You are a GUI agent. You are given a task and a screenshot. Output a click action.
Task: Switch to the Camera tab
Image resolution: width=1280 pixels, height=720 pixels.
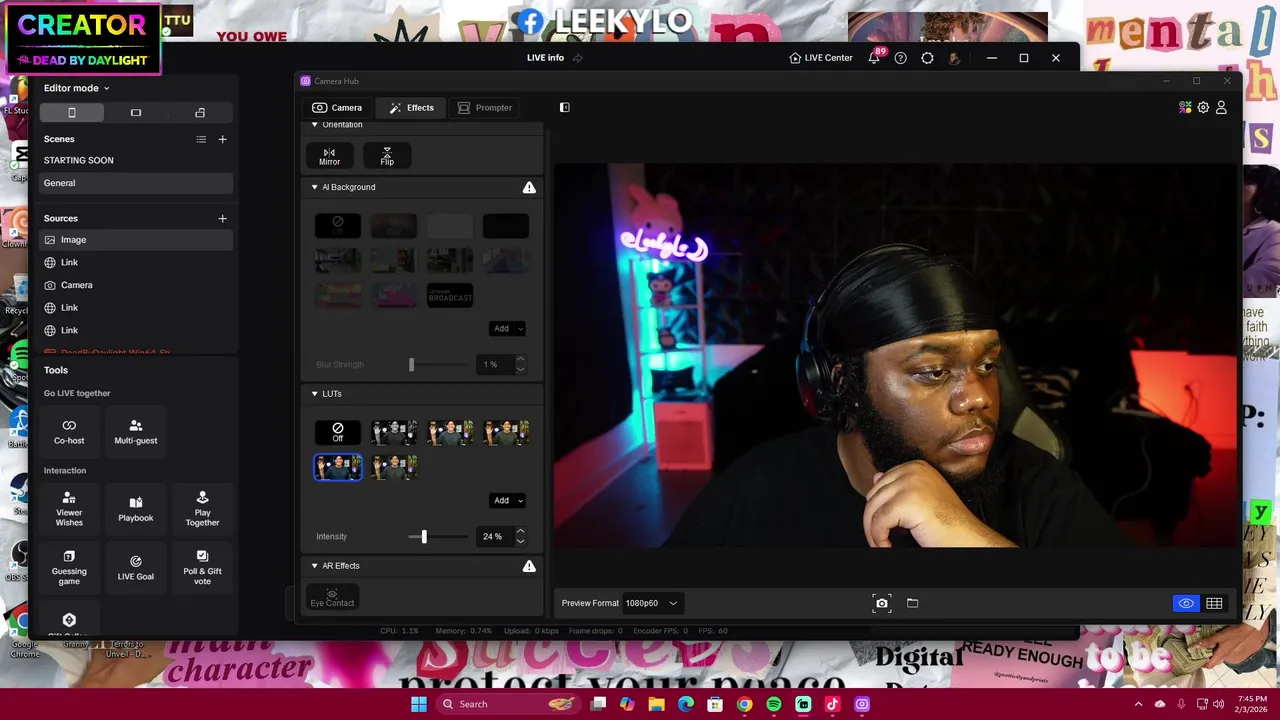(x=337, y=108)
